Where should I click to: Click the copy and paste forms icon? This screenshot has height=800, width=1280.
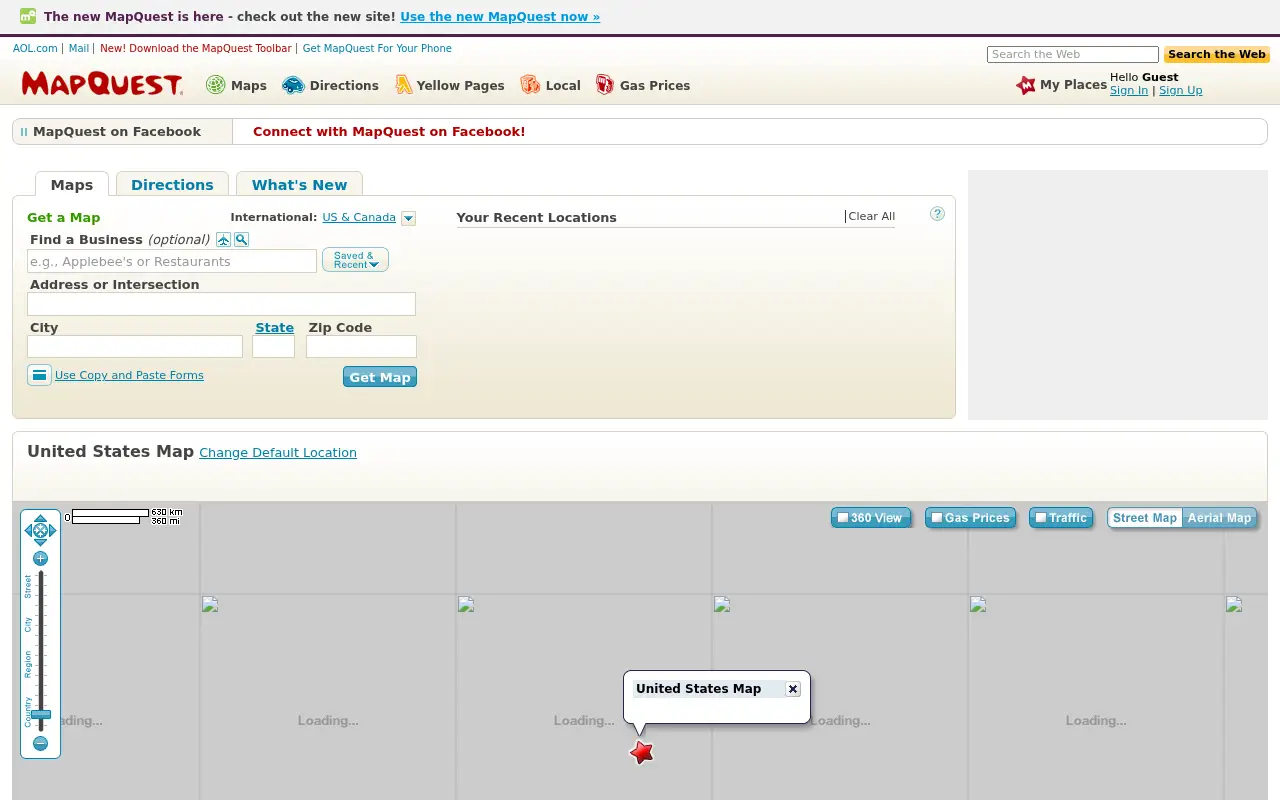(39, 375)
